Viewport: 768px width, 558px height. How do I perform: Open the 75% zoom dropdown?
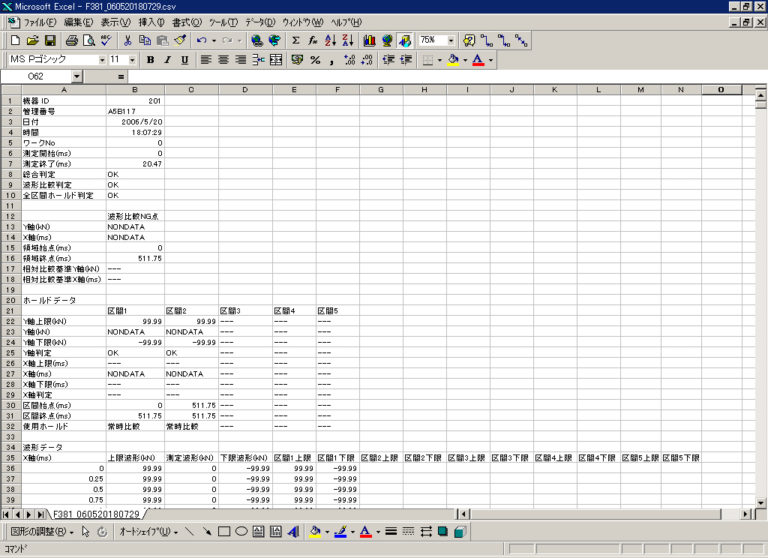451,41
